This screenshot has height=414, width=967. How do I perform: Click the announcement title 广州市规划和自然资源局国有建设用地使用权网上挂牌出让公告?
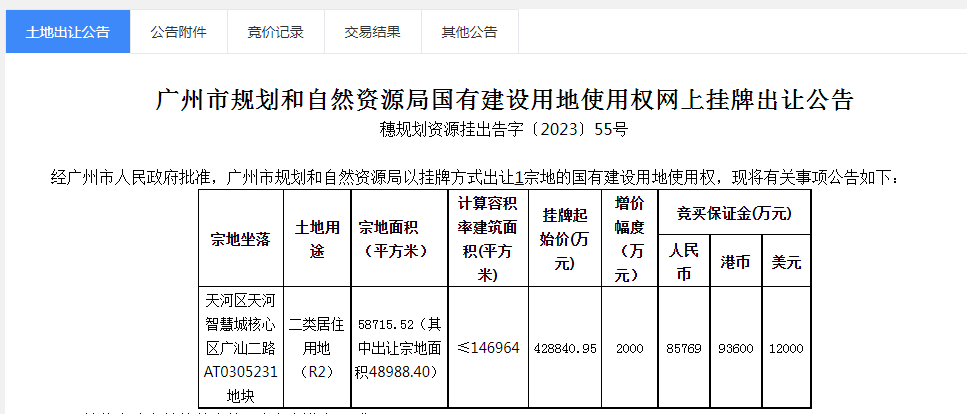(x=504, y=100)
